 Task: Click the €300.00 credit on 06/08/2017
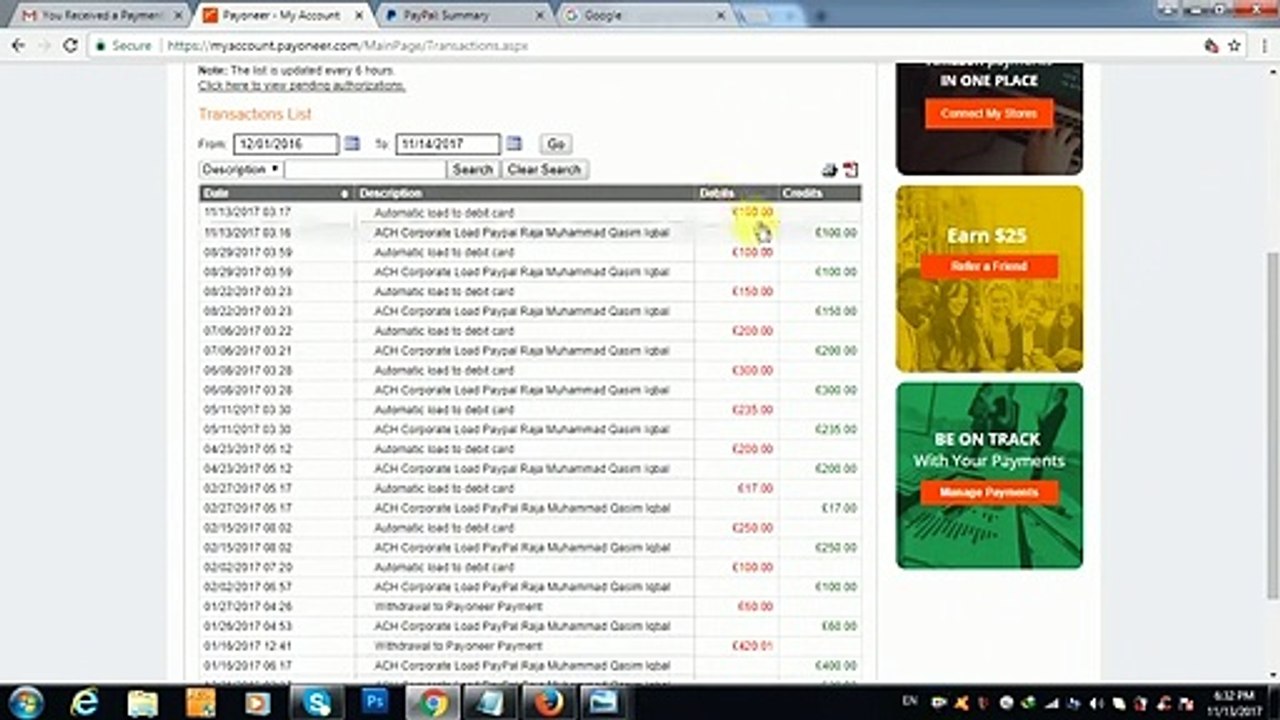[836, 390]
